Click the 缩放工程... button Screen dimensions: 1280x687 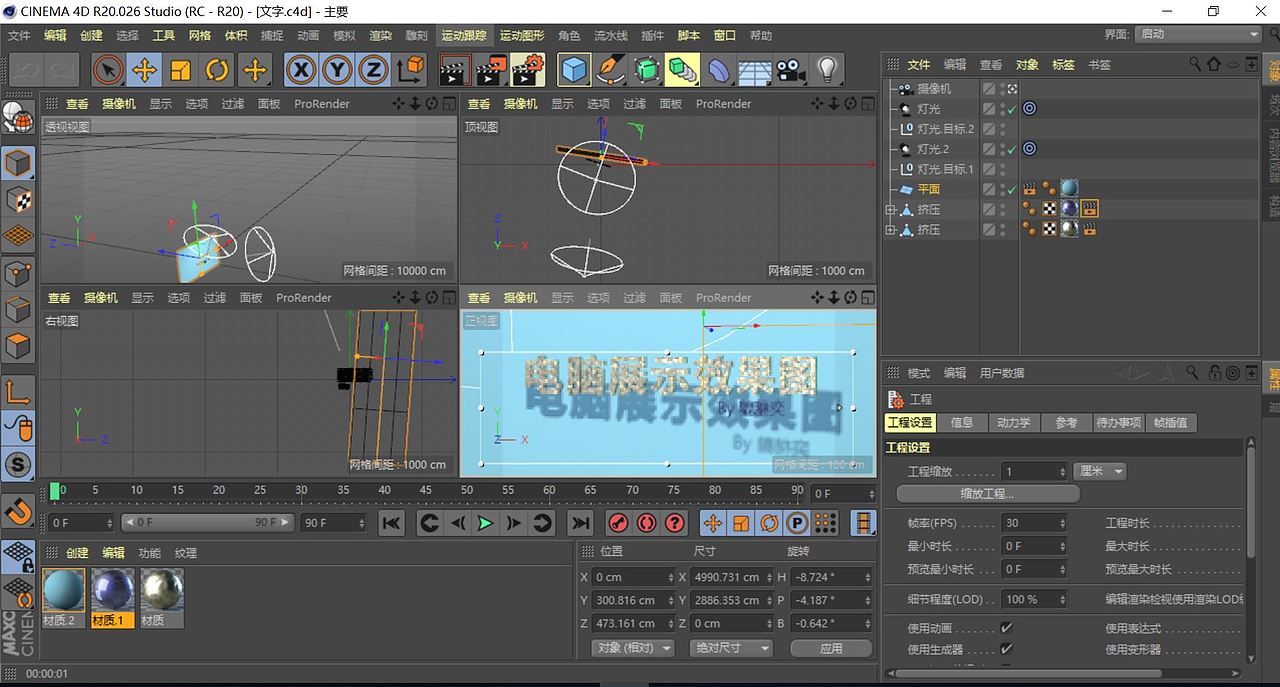(x=987, y=494)
